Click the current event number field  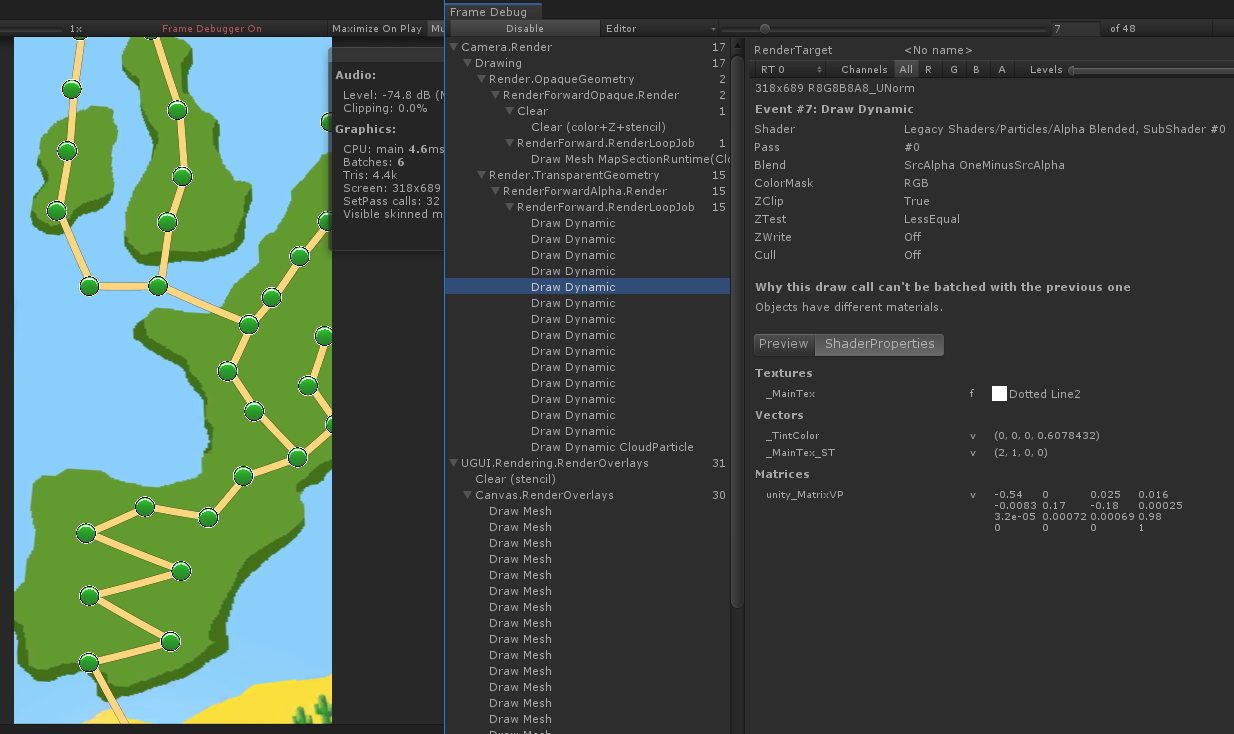(x=1074, y=29)
